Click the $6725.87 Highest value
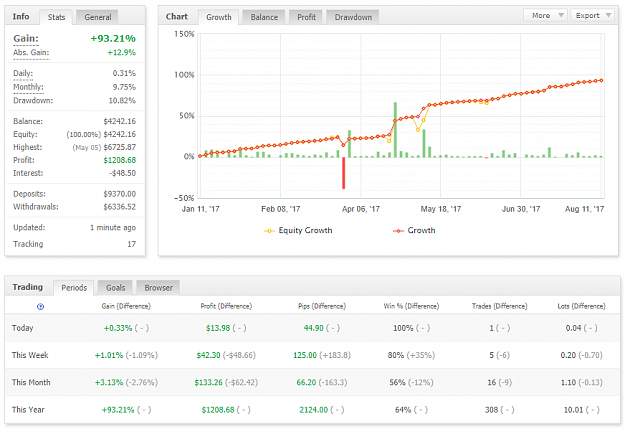 [120, 148]
